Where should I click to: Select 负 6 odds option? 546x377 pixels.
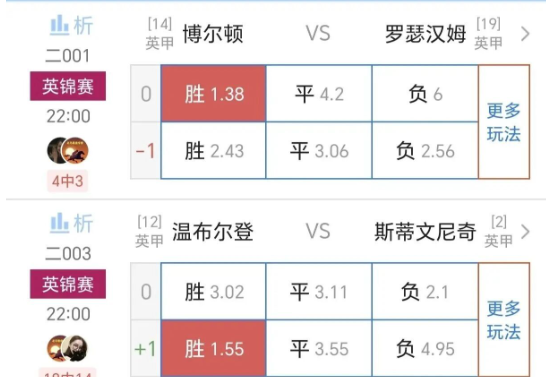click(425, 94)
